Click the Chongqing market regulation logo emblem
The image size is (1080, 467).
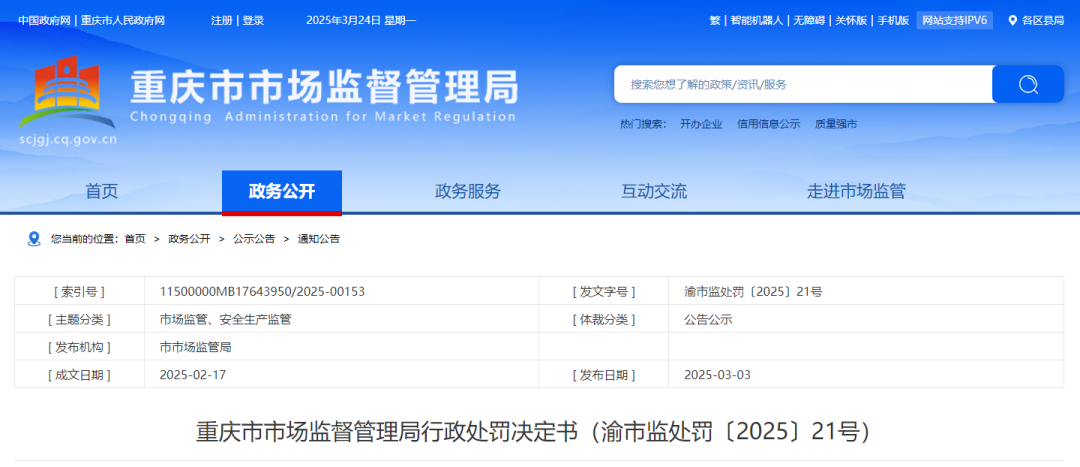[x=68, y=93]
